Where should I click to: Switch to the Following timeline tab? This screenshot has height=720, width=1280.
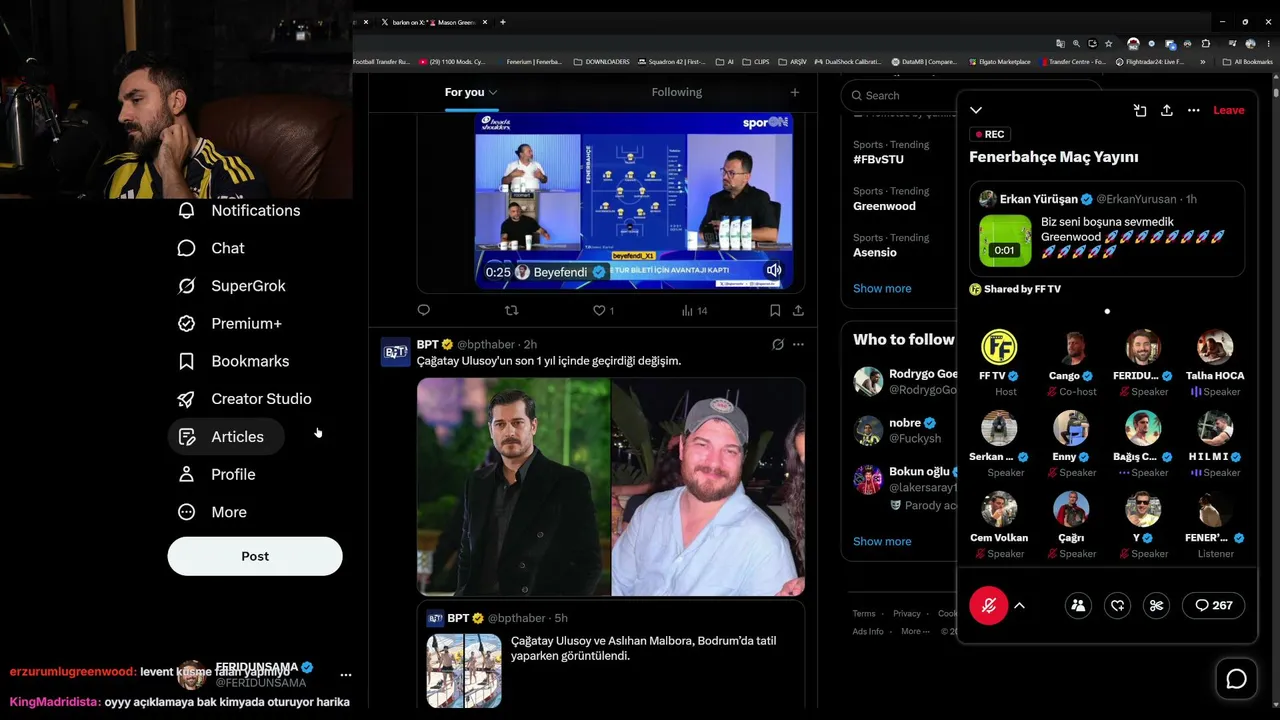pyautogui.click(x=677, y=92)
